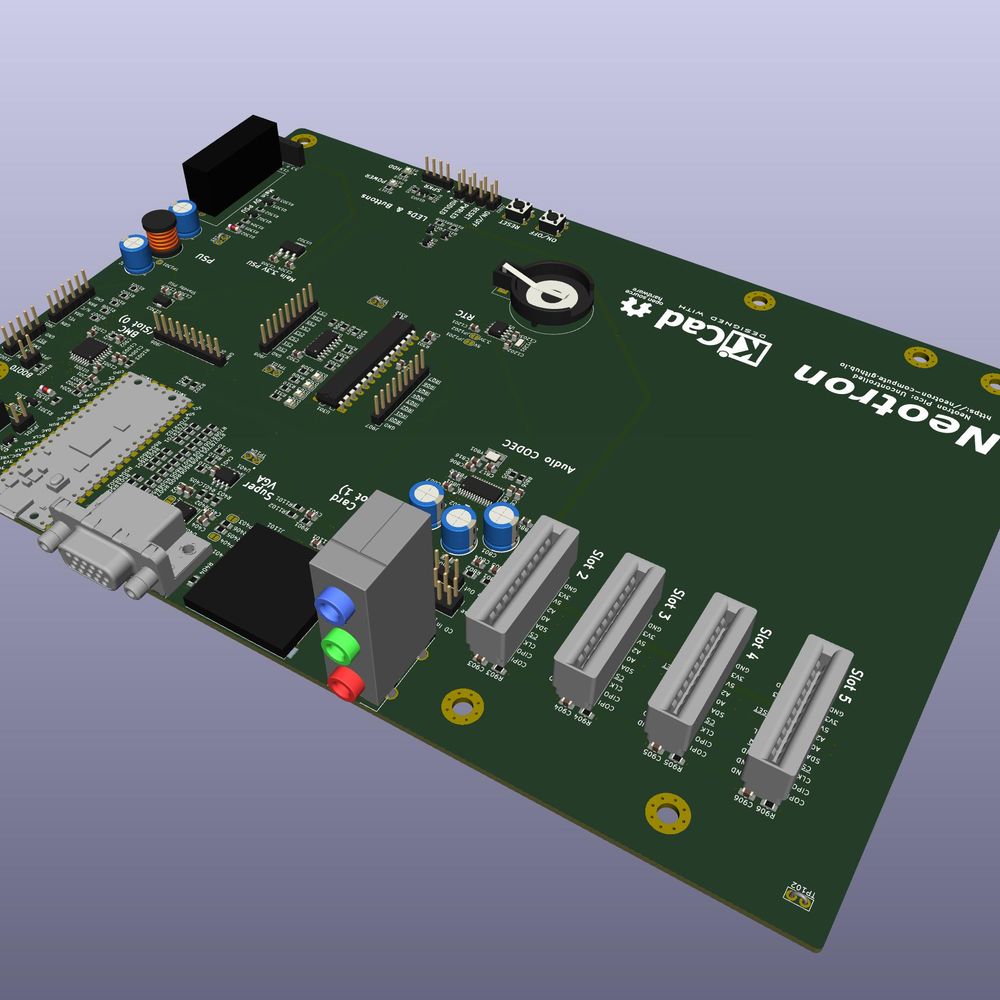Click the "Neotron" silkscreen title
1000x1000 pixels.
click(x=896, y=408)
